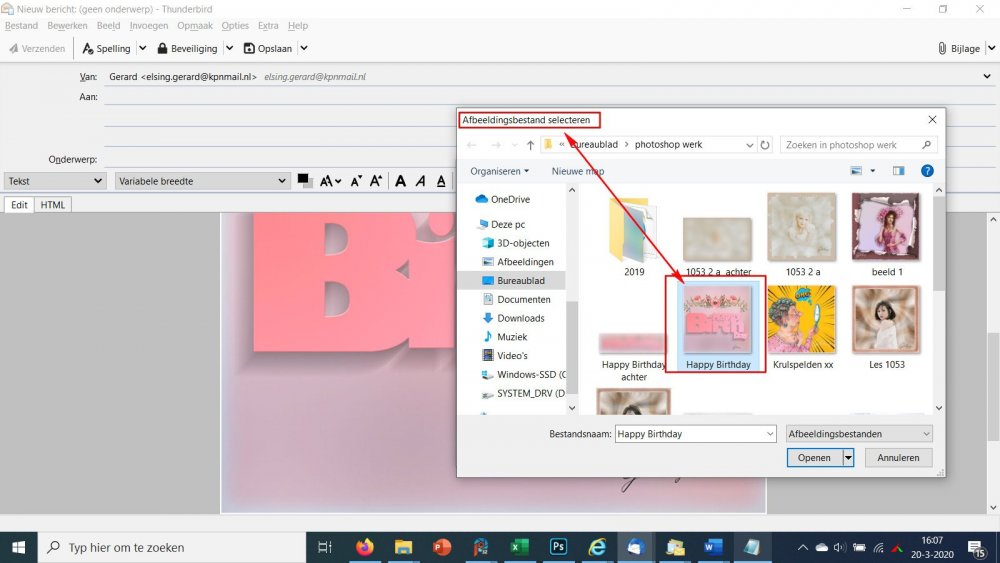The width and height of the screenshot is (1000, 563).
Task: Switch to the HTML tab
Action: [53, 205]
